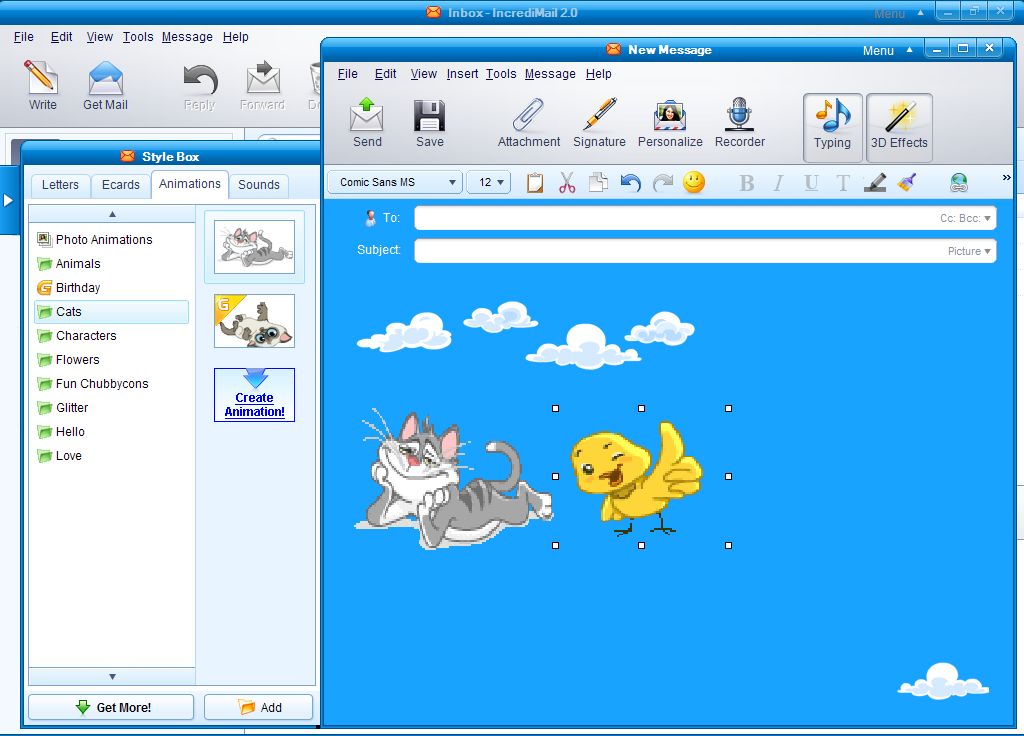The height and width of the screenshot is (736, 1024).
Task: Click the Recorder microphone icon
Action: coord(739,123)
